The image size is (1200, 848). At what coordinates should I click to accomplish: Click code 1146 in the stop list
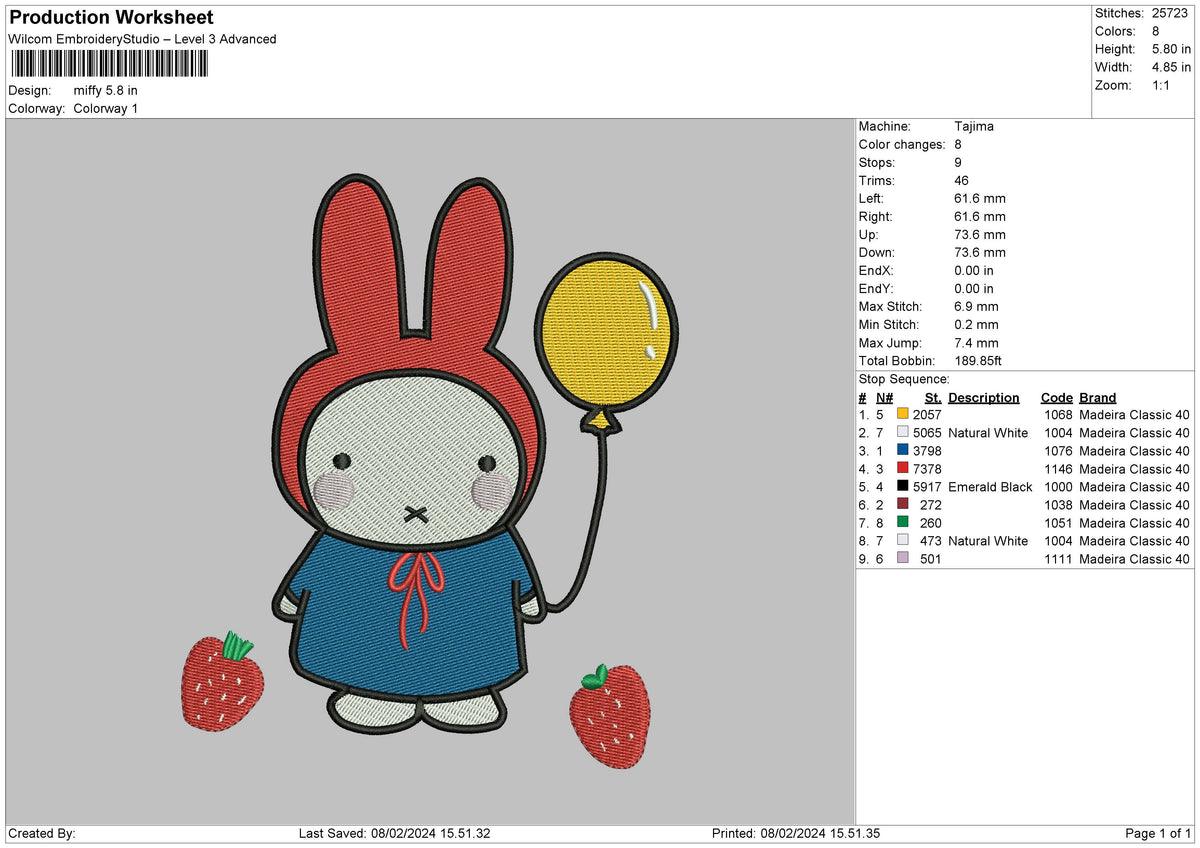tap(1058, 469)
